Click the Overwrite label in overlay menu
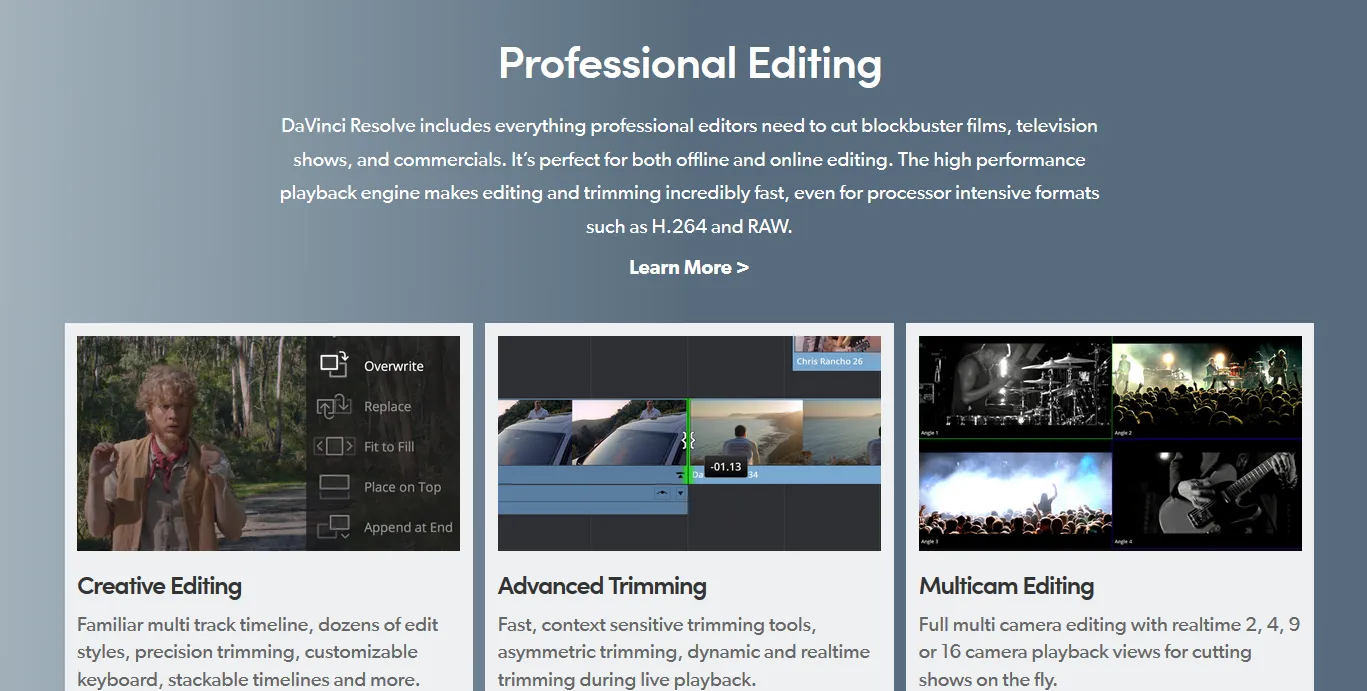This screenshot has height=691, width=1367. 394,366
